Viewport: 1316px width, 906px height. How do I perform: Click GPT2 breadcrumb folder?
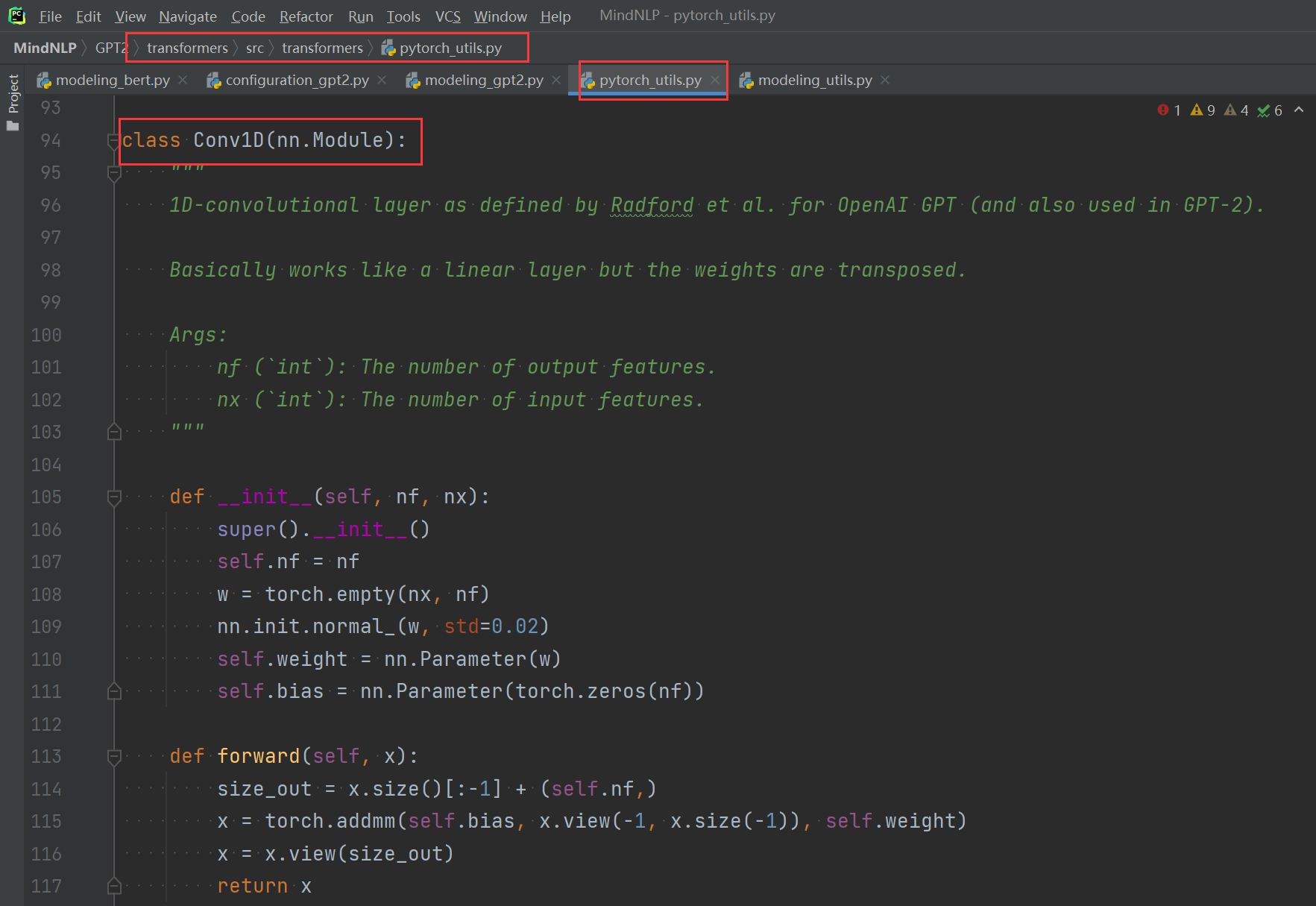pos(111,48)
